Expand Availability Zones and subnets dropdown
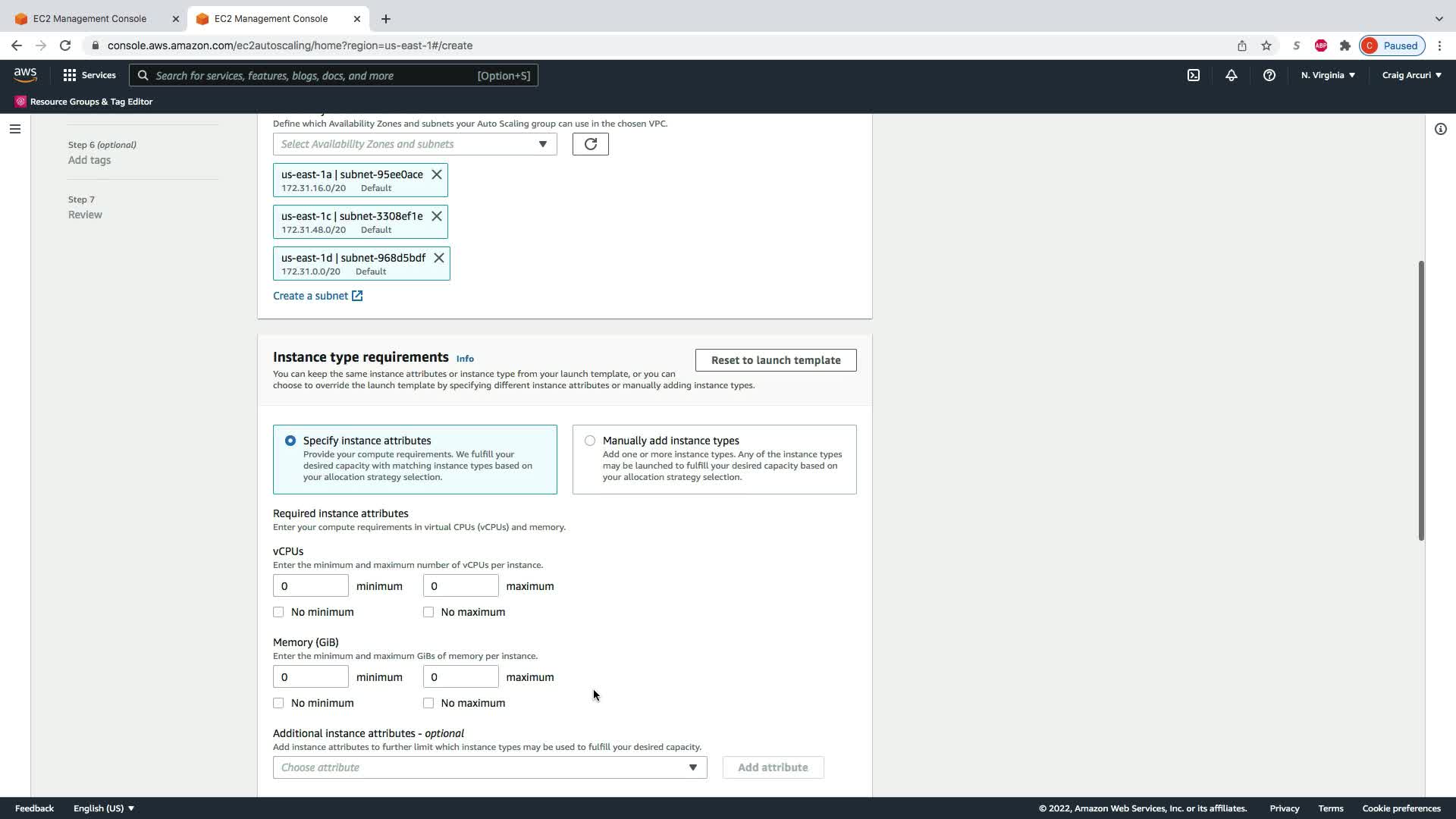1456x819 pixels. [415, 144]
